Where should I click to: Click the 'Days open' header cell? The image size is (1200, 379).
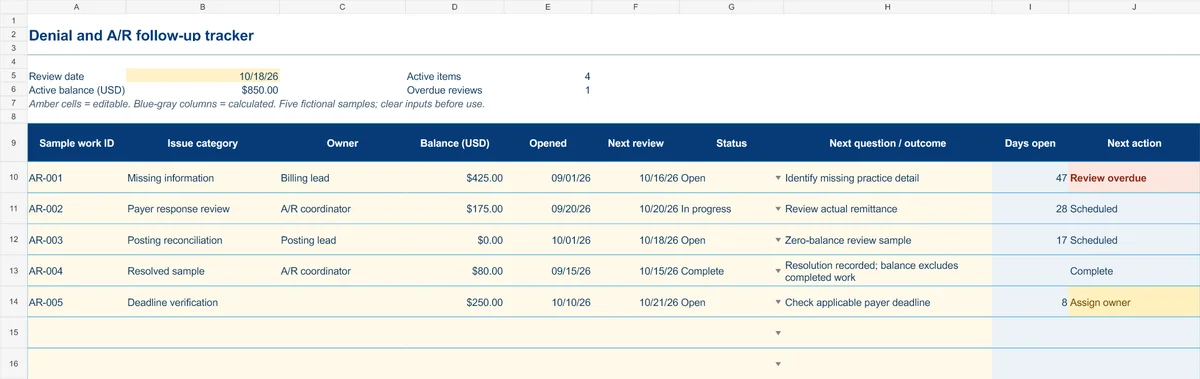click(1030, 143)
